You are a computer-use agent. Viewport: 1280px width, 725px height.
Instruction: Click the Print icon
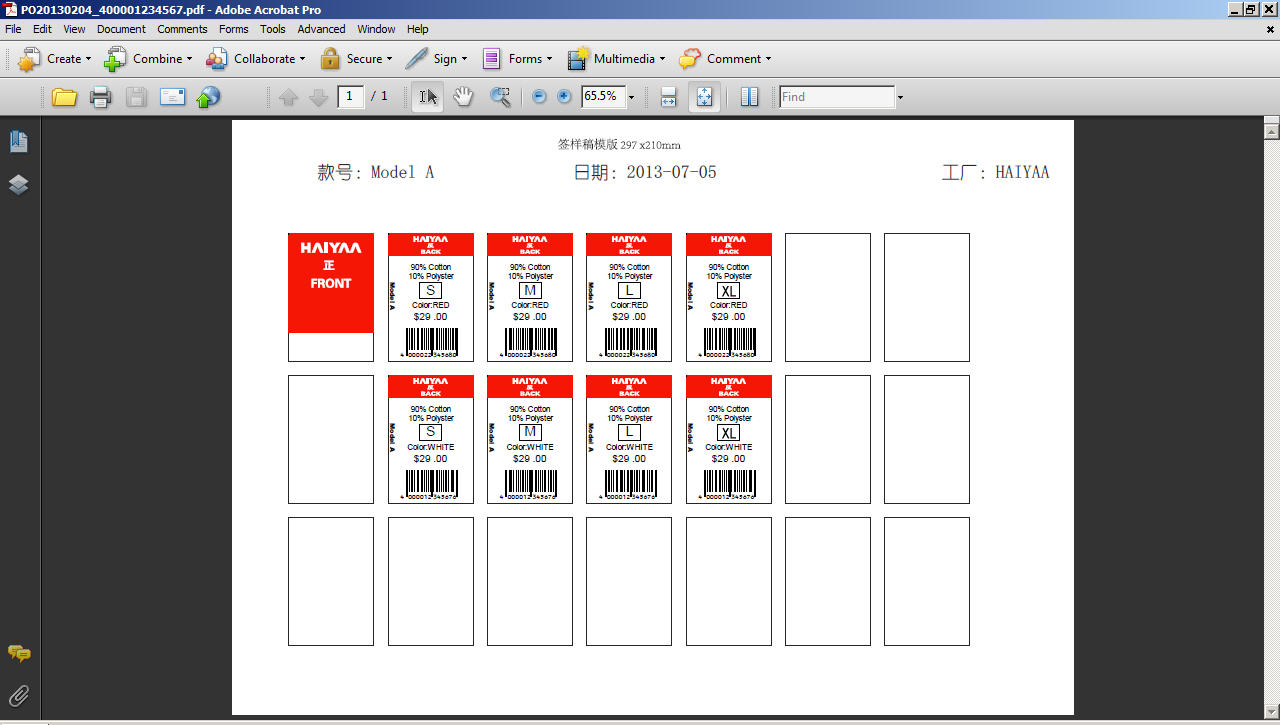click(100, 97)
